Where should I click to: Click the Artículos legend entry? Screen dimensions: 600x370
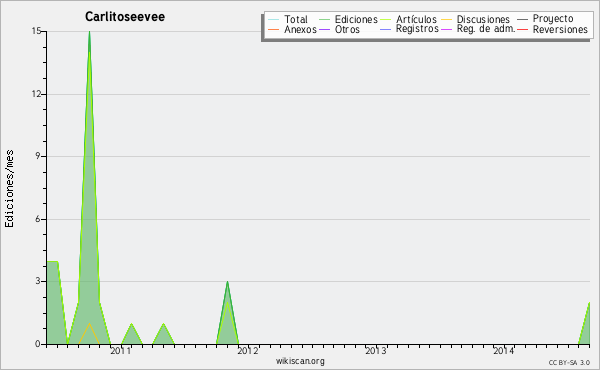pyautogui.click(x=409, y=19)
